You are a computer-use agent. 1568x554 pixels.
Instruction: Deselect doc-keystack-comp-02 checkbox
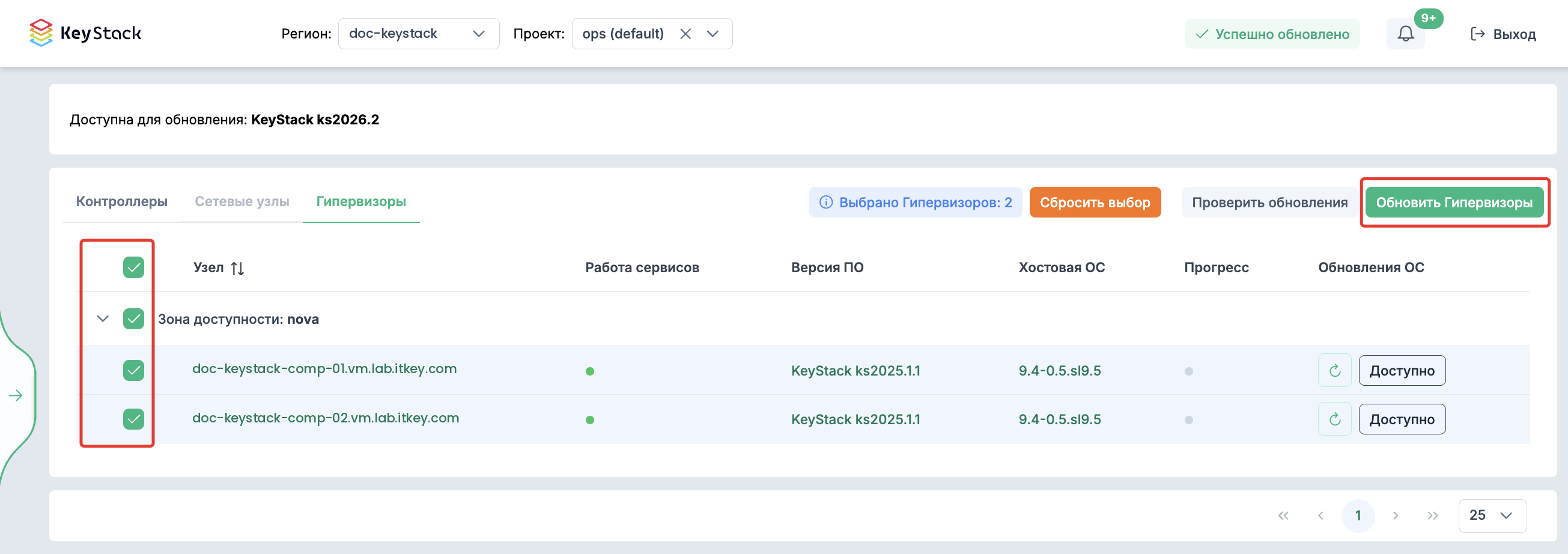133,419
